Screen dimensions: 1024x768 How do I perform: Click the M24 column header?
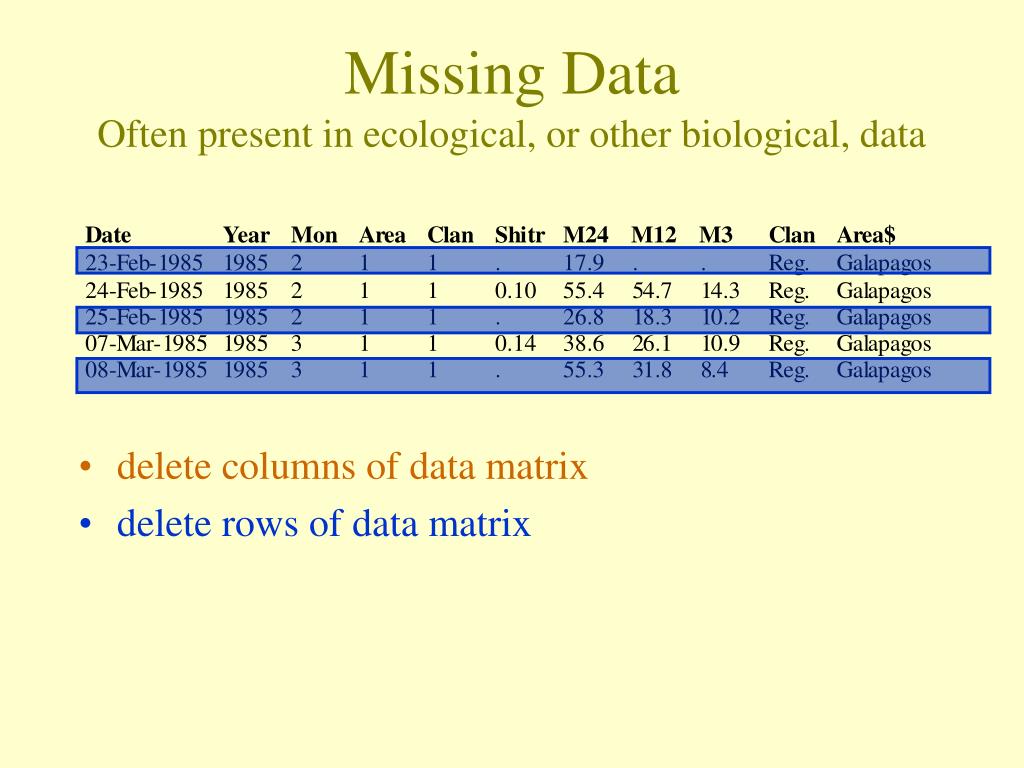click(x=586, y=235)
